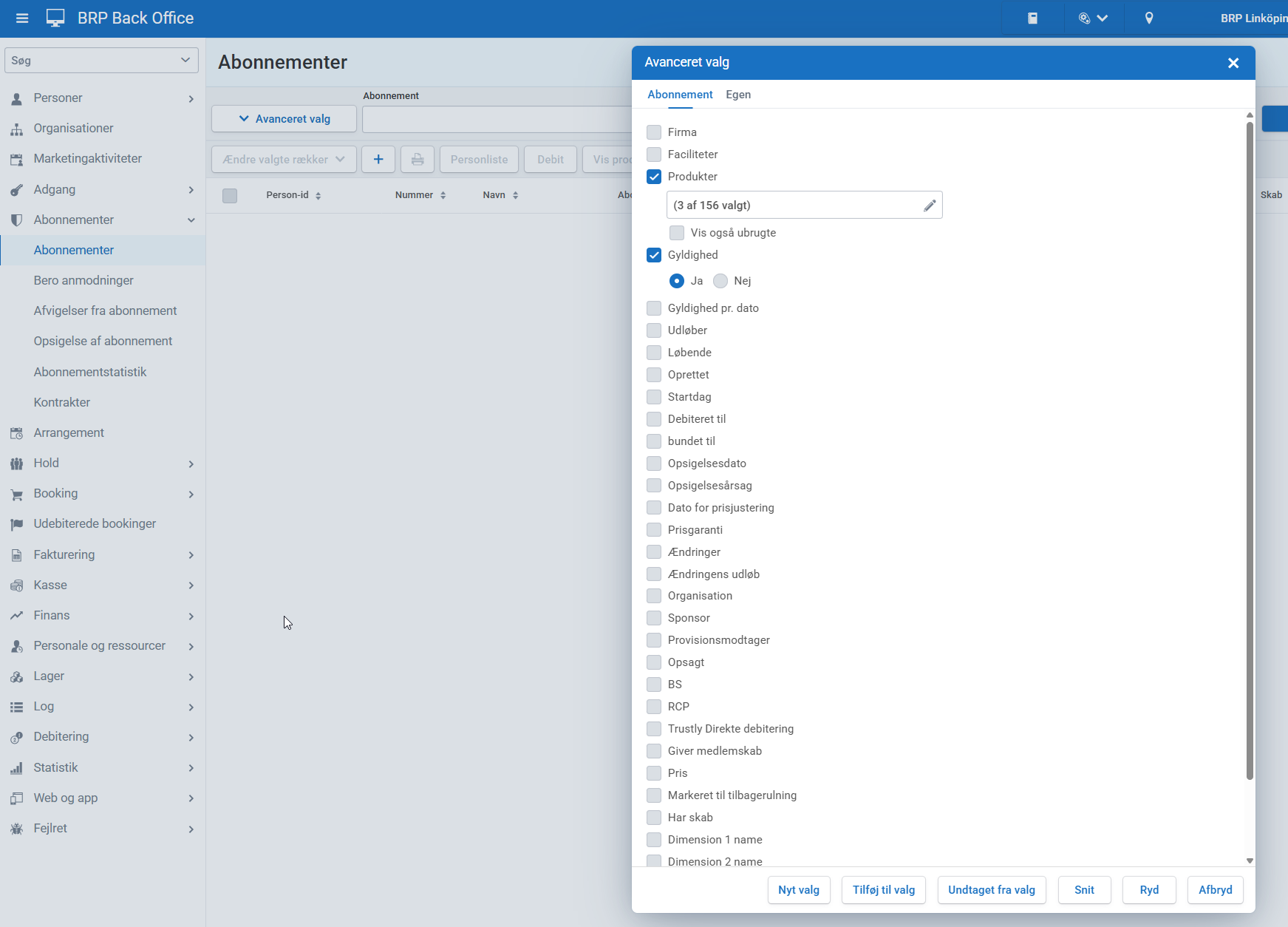1288x927 pixels.
Task: Uncheck the Gyldighed checkbox
Action: click(x=654, y=255)
